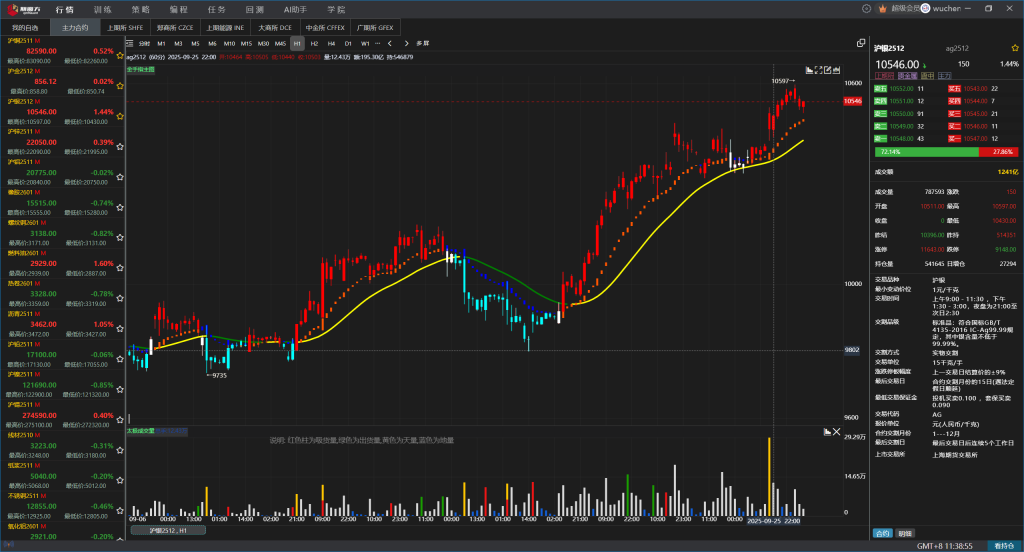This screenshot has width=1024, height=552.
Task: Toggle favorite star in the 3138.00 row
Action: click(120, 238)
